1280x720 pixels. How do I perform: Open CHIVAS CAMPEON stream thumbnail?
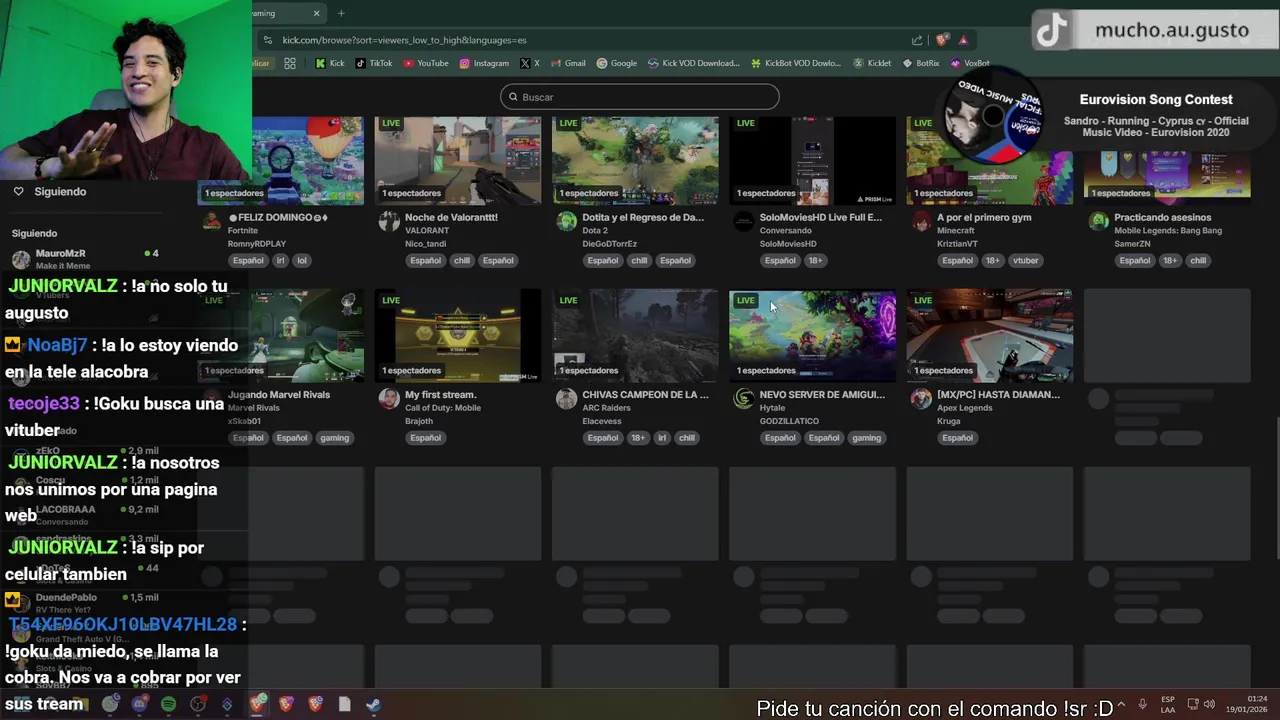(635, 336)
